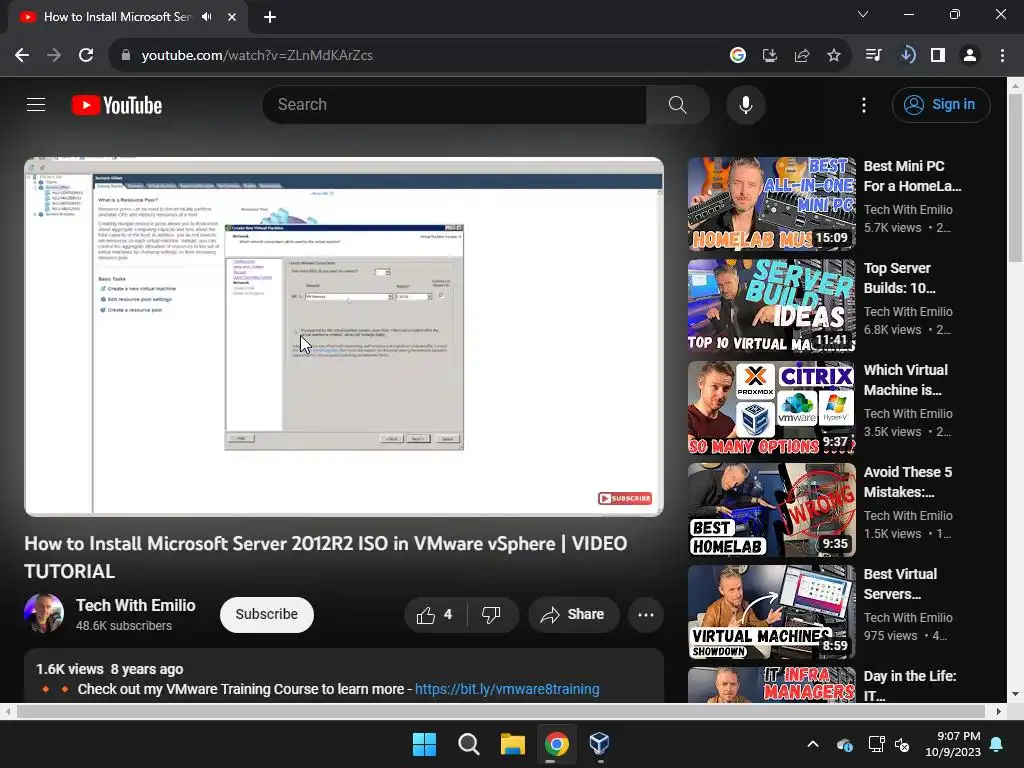Open Windows Start menu

(424, 744)
